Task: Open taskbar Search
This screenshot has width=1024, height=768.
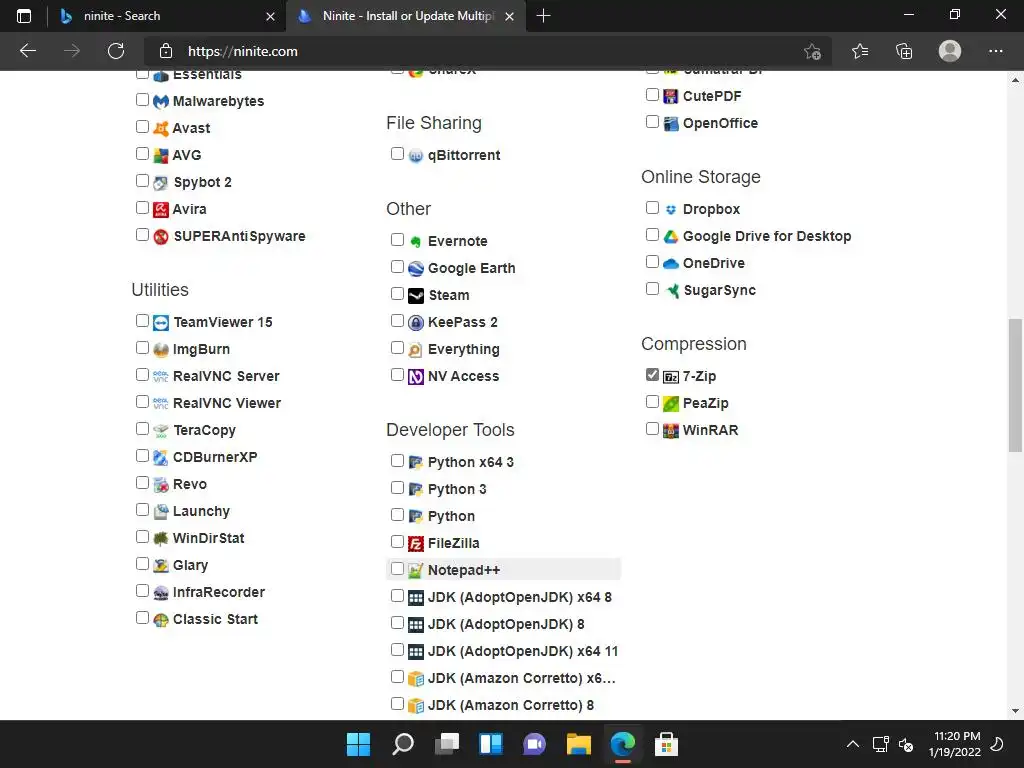Action: click(402, 744)
